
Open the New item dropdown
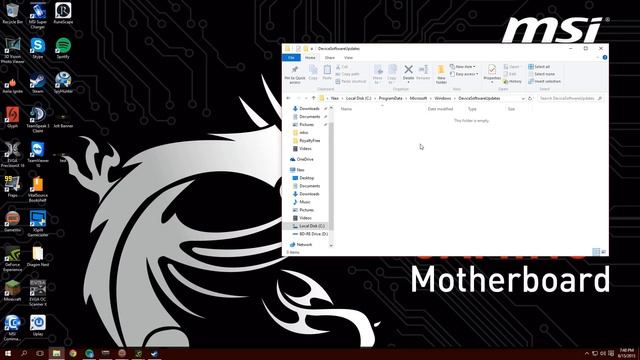pos(462,67)
